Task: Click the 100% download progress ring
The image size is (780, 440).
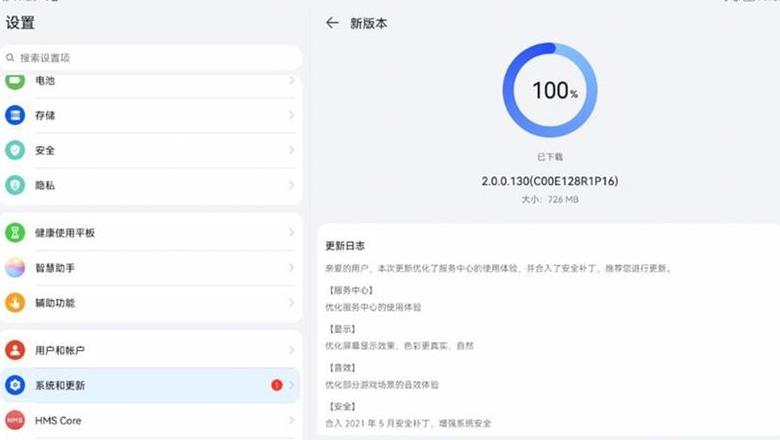Action: [x=550, y=90]
